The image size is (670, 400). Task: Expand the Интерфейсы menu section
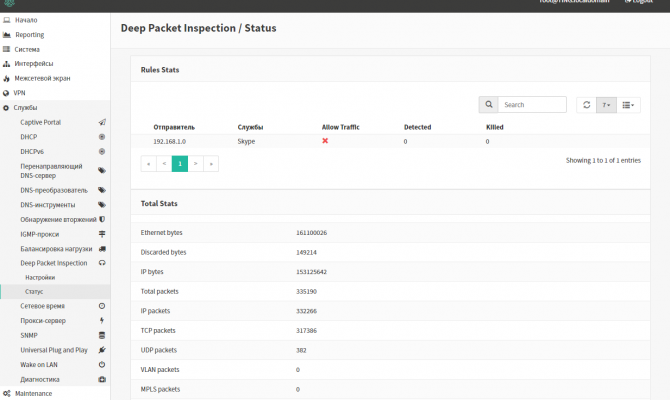click(34, 63)
